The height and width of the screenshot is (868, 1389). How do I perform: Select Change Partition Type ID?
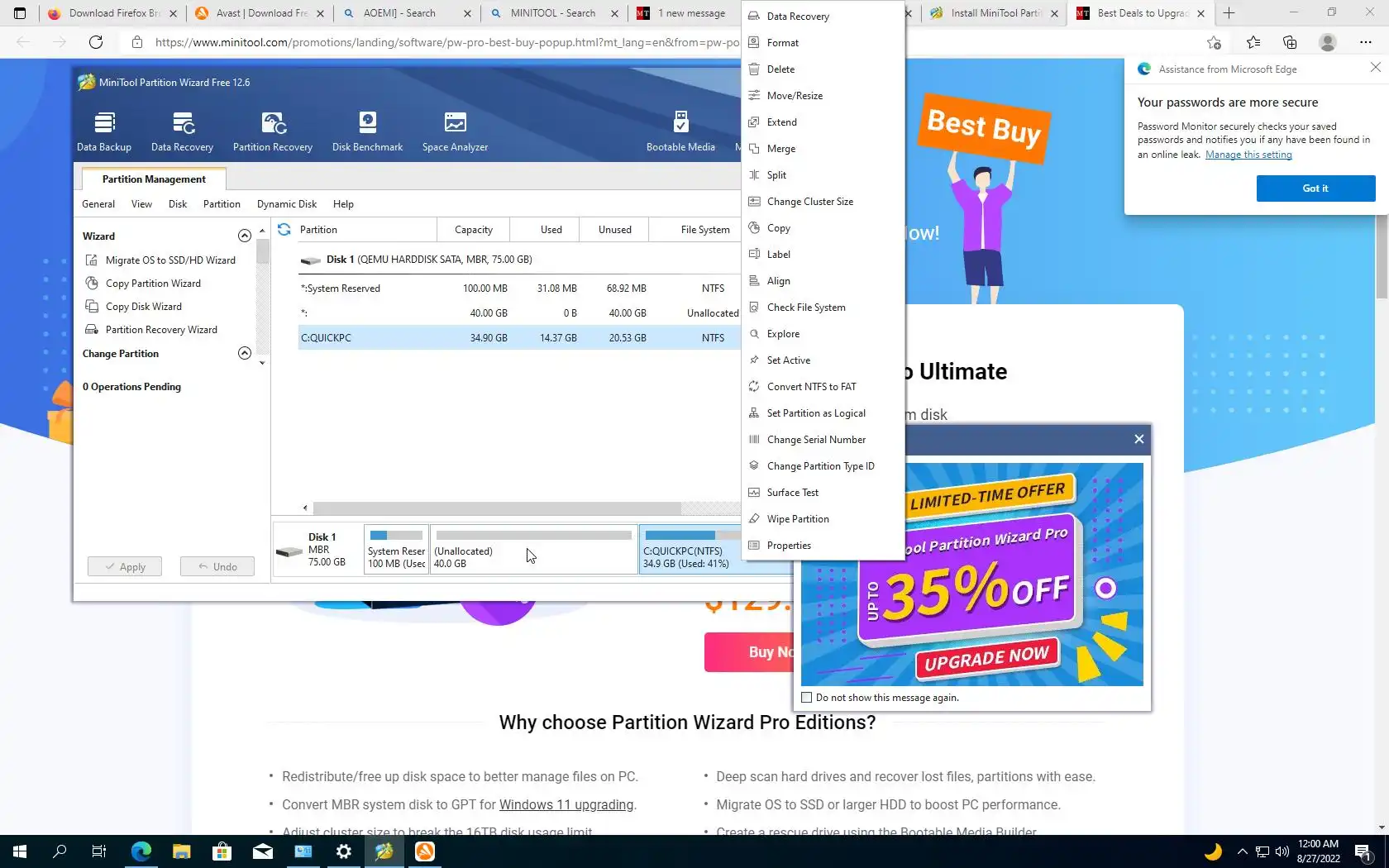click(823, 466)
